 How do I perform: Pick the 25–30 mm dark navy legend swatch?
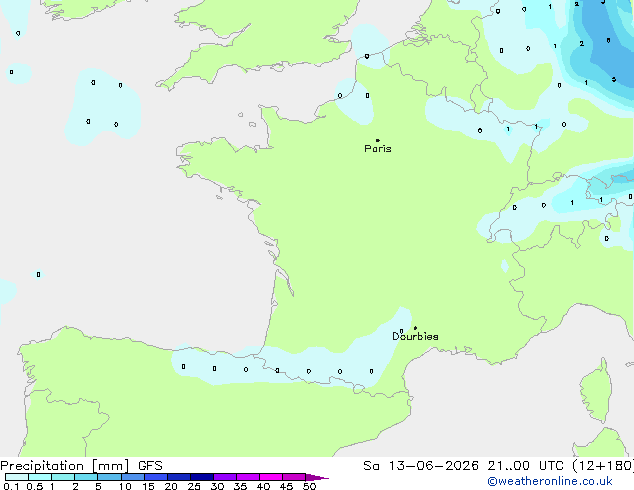point(202,477)
